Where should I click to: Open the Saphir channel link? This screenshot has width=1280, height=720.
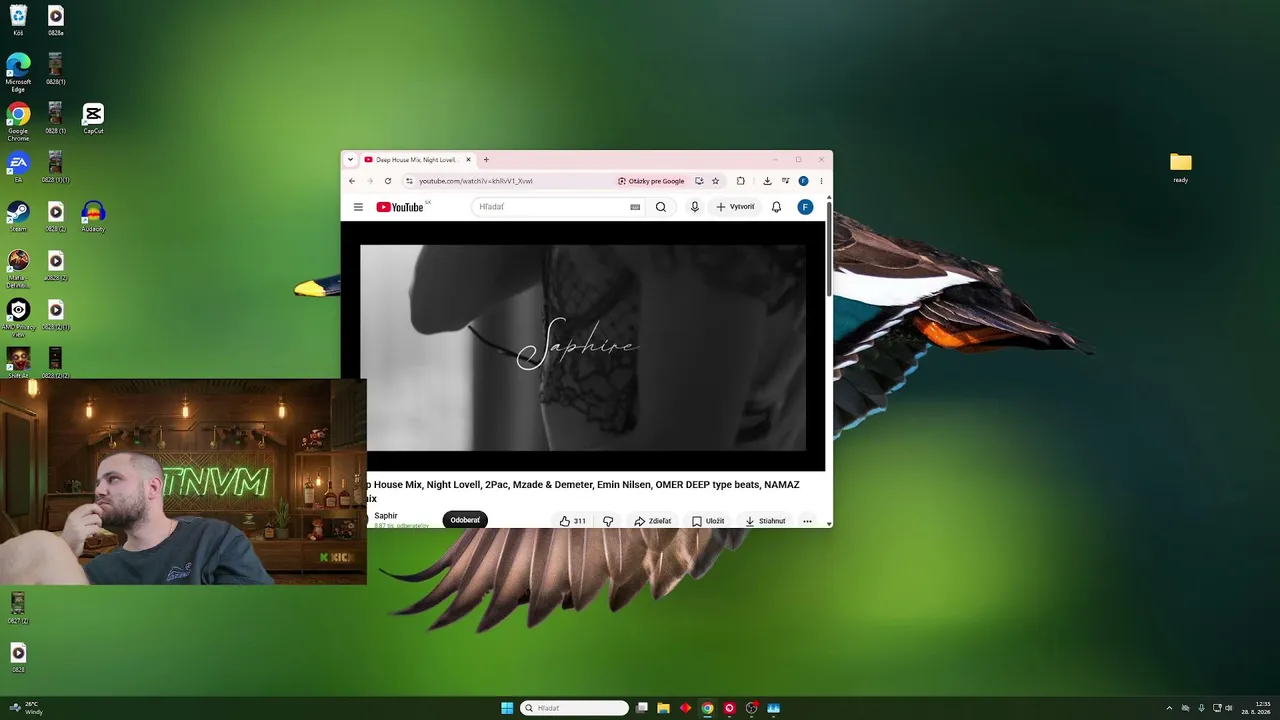point(386,516)
